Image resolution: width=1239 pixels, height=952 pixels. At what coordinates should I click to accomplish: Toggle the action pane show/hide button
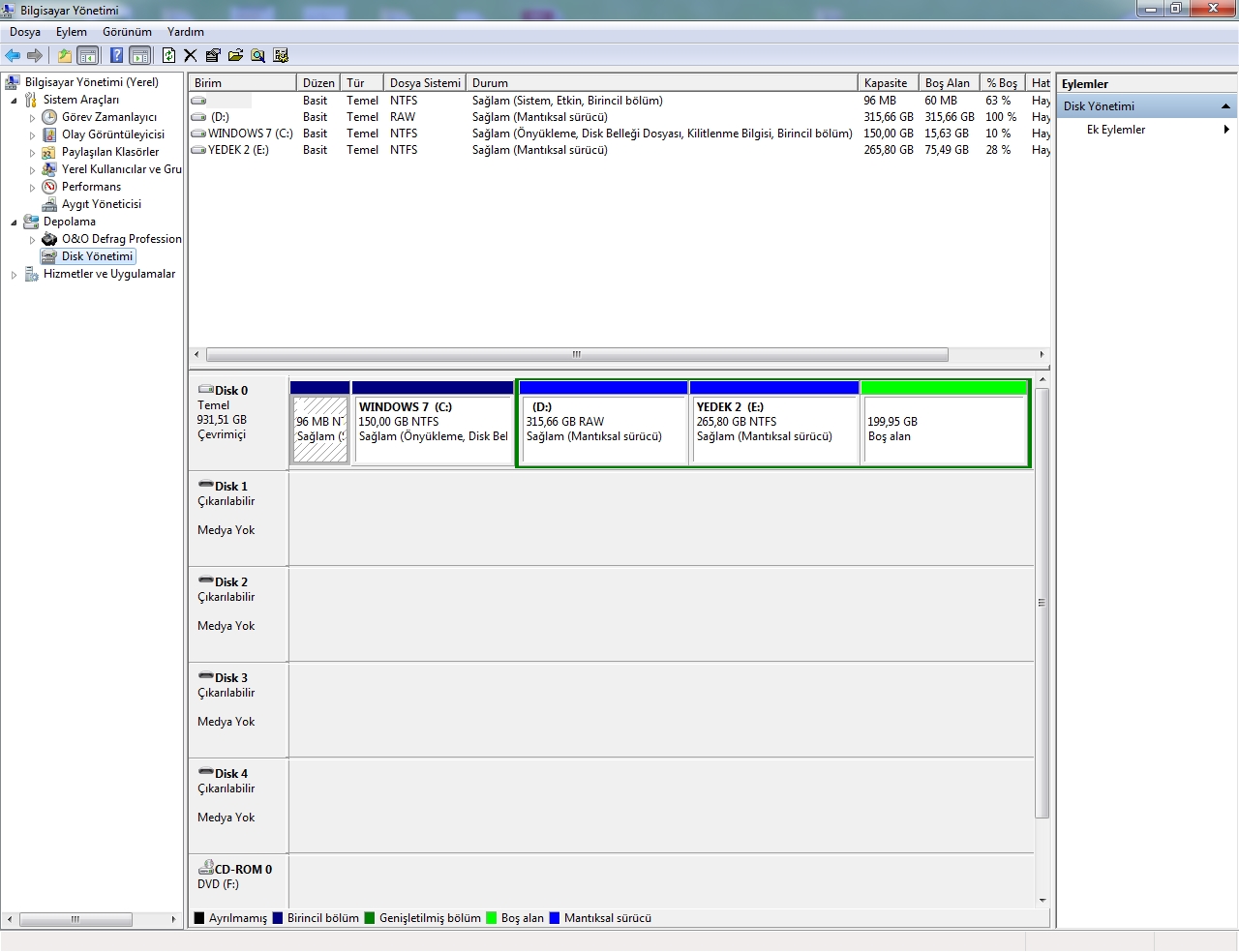coord(139,55)
